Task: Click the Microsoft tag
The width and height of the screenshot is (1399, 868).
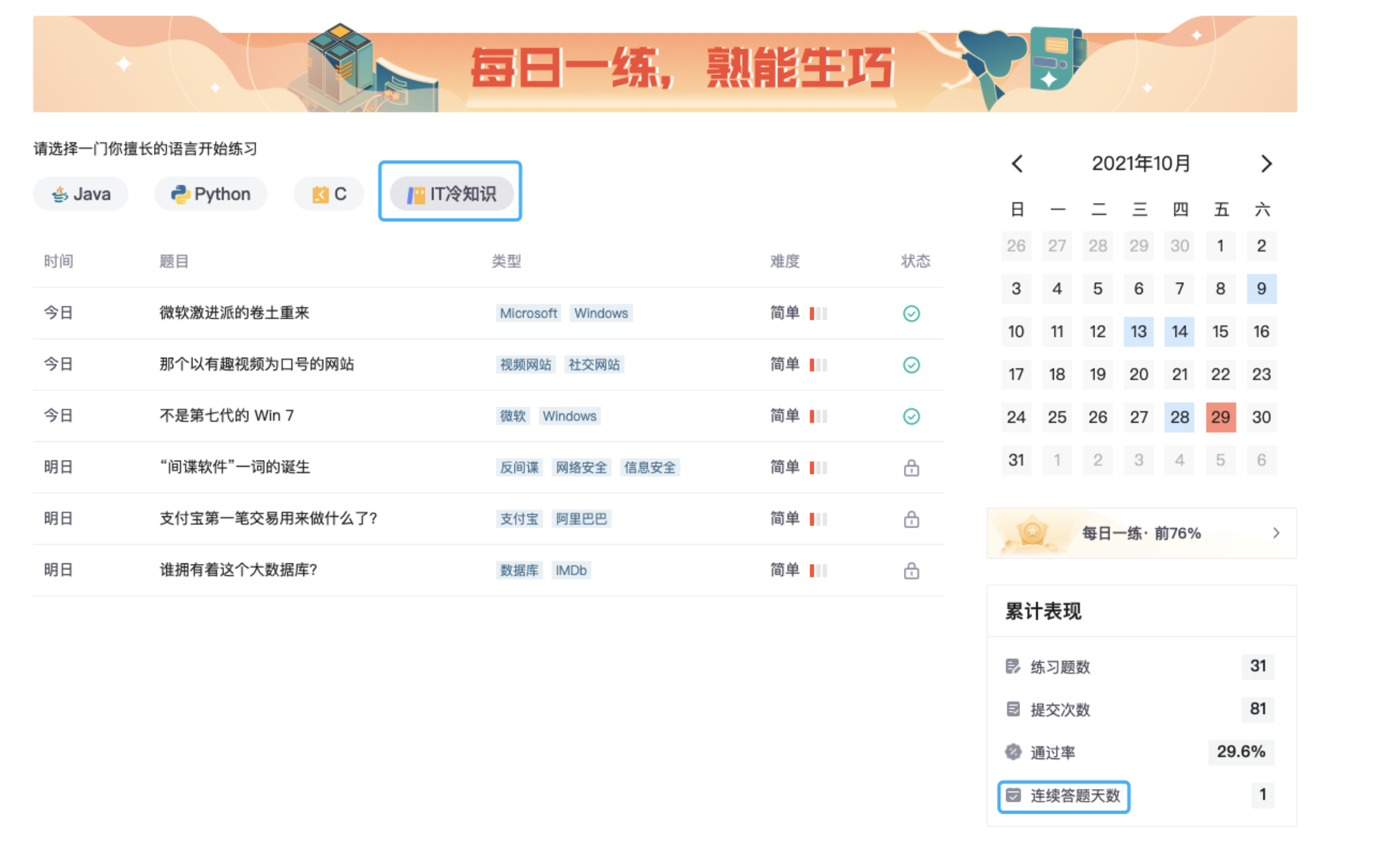Action: pyautogui.click(x=528, y=313)
